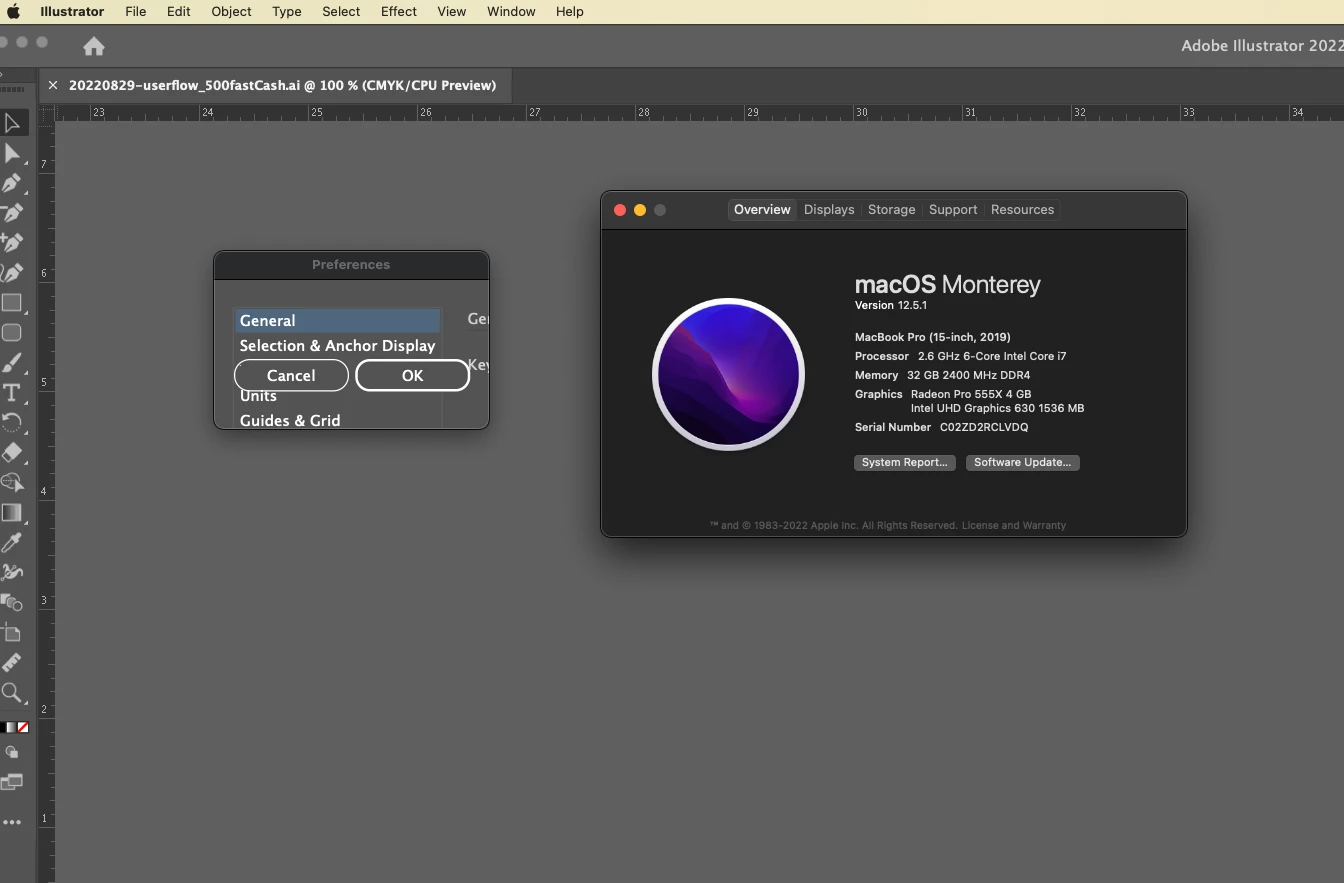
Task: Open the Object menu
Action: (231, 11)
